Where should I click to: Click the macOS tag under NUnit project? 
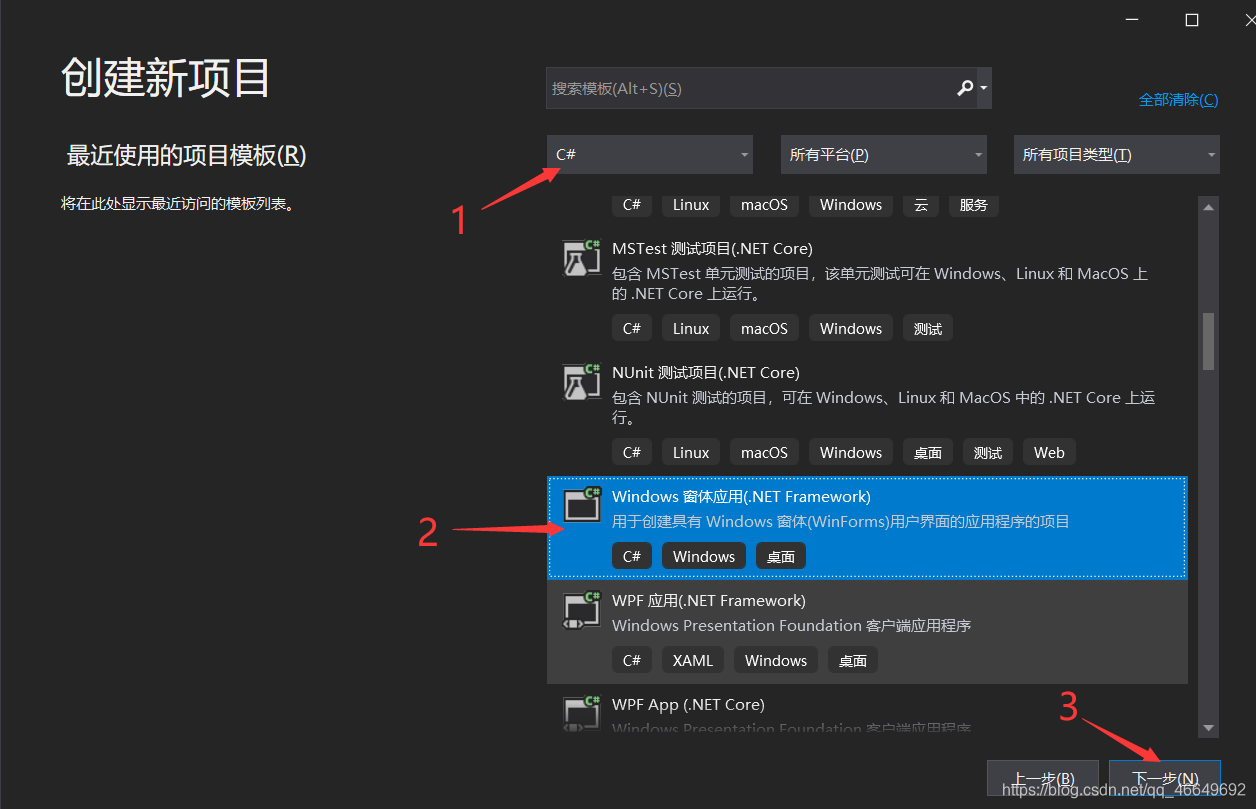pos(765,452)
